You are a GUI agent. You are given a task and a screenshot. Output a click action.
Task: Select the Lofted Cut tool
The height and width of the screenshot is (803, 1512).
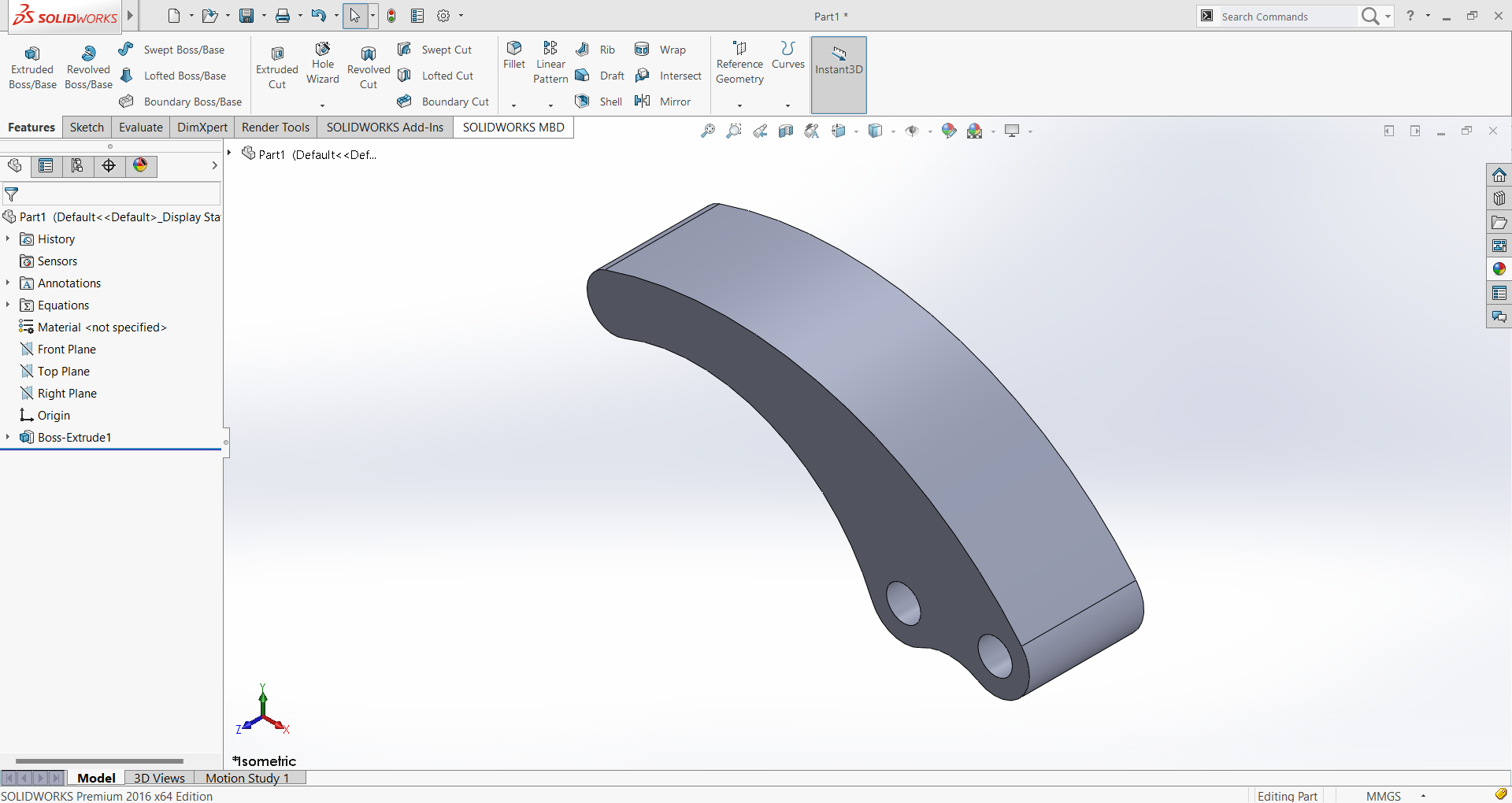tap(435, 76)
